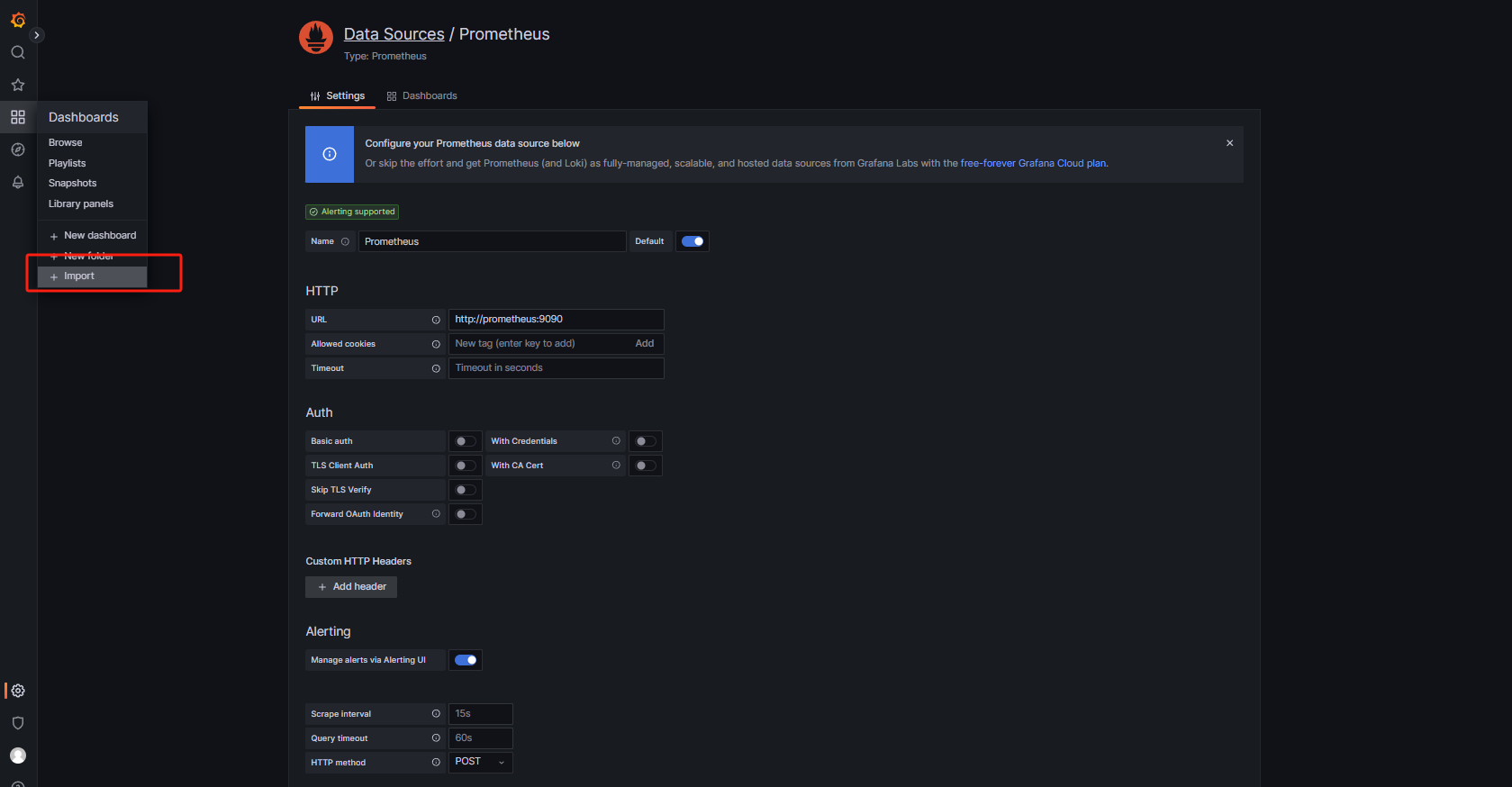1512x787 pixels.
Task: Enable the Forward OAuth Identity toggle
Action: [466, 514]
